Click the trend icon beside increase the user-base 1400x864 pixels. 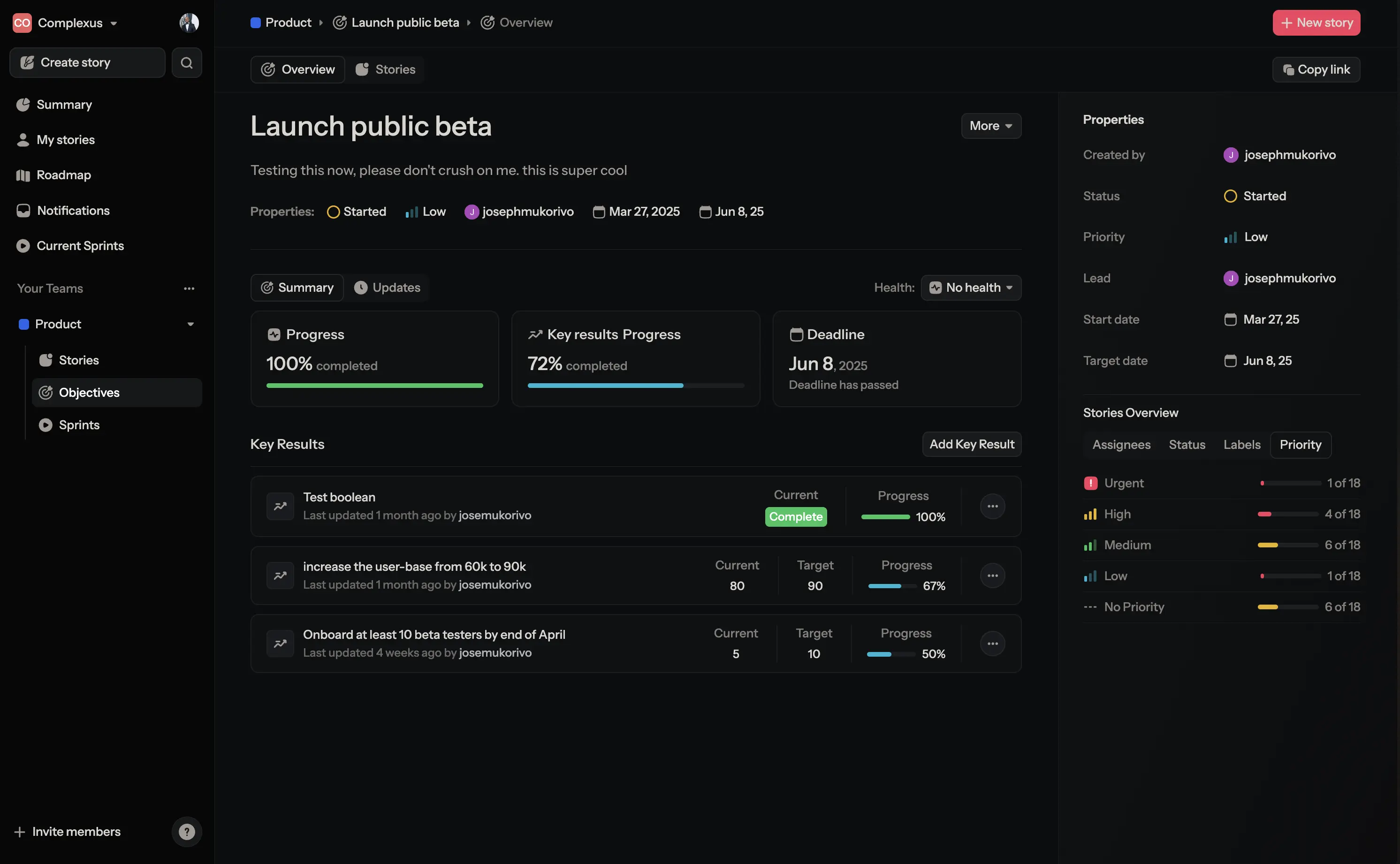(280, 576)
